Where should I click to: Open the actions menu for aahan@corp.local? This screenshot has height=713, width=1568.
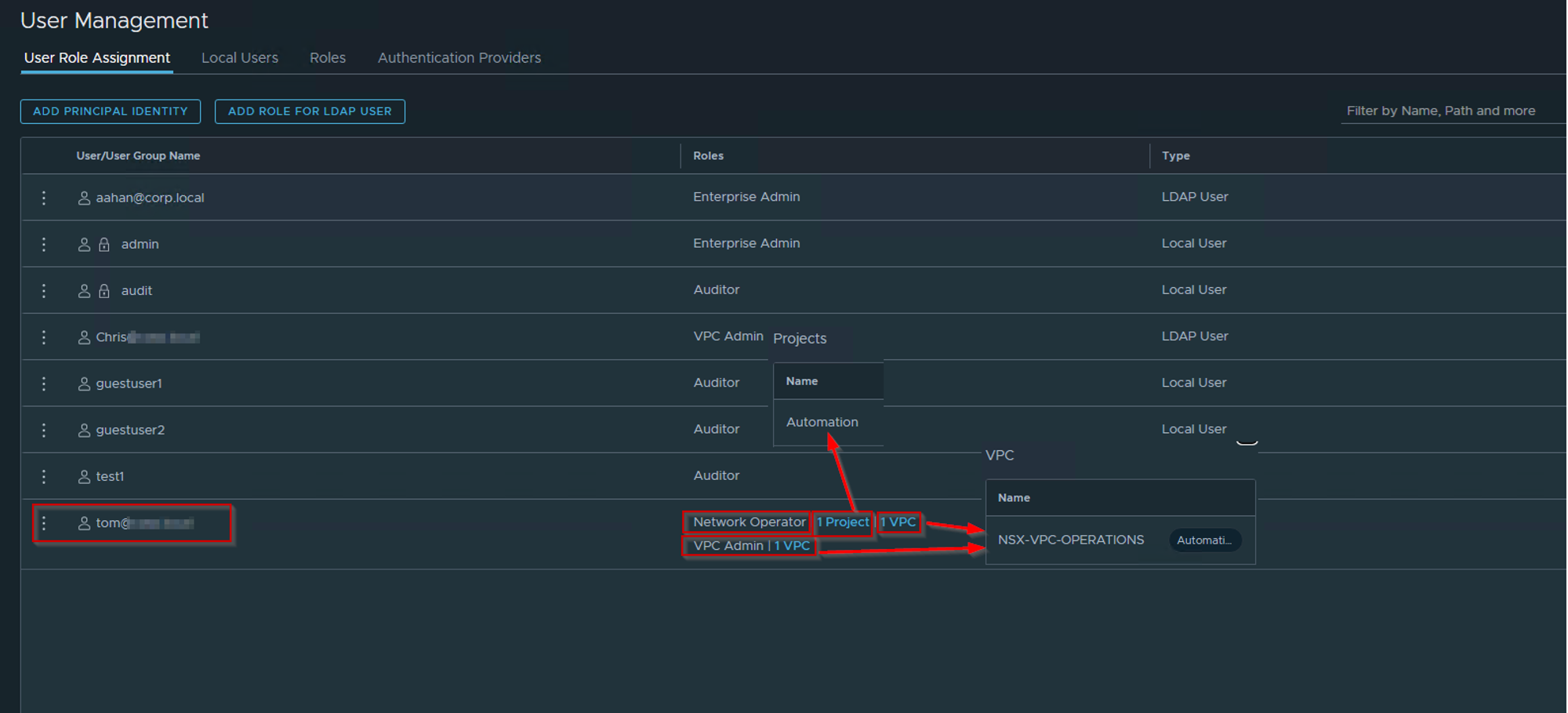click(44, 198)
